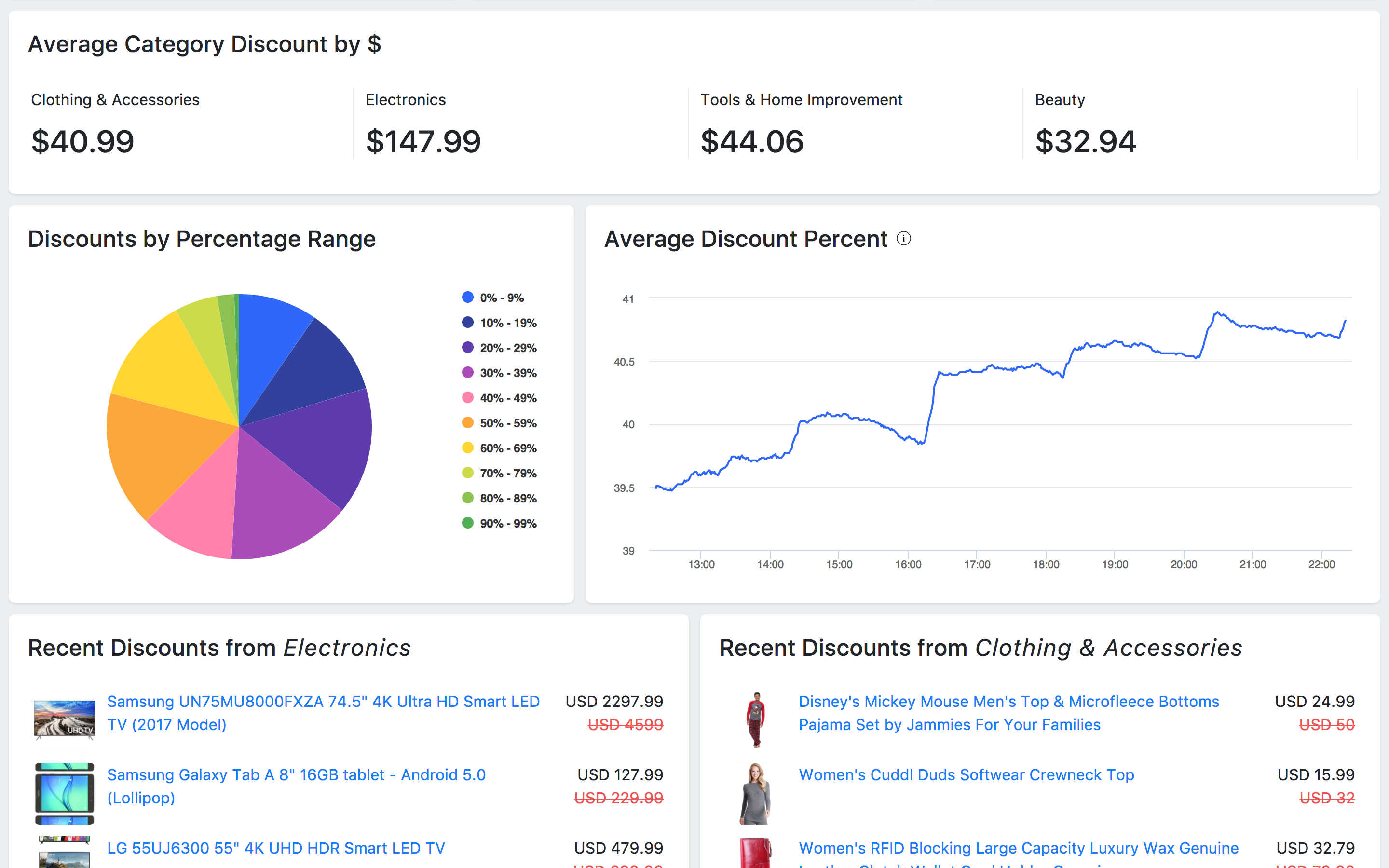Open the Samsung Galaxy Tab A product link
This screenshot has height=868, width=1389.
296,774
